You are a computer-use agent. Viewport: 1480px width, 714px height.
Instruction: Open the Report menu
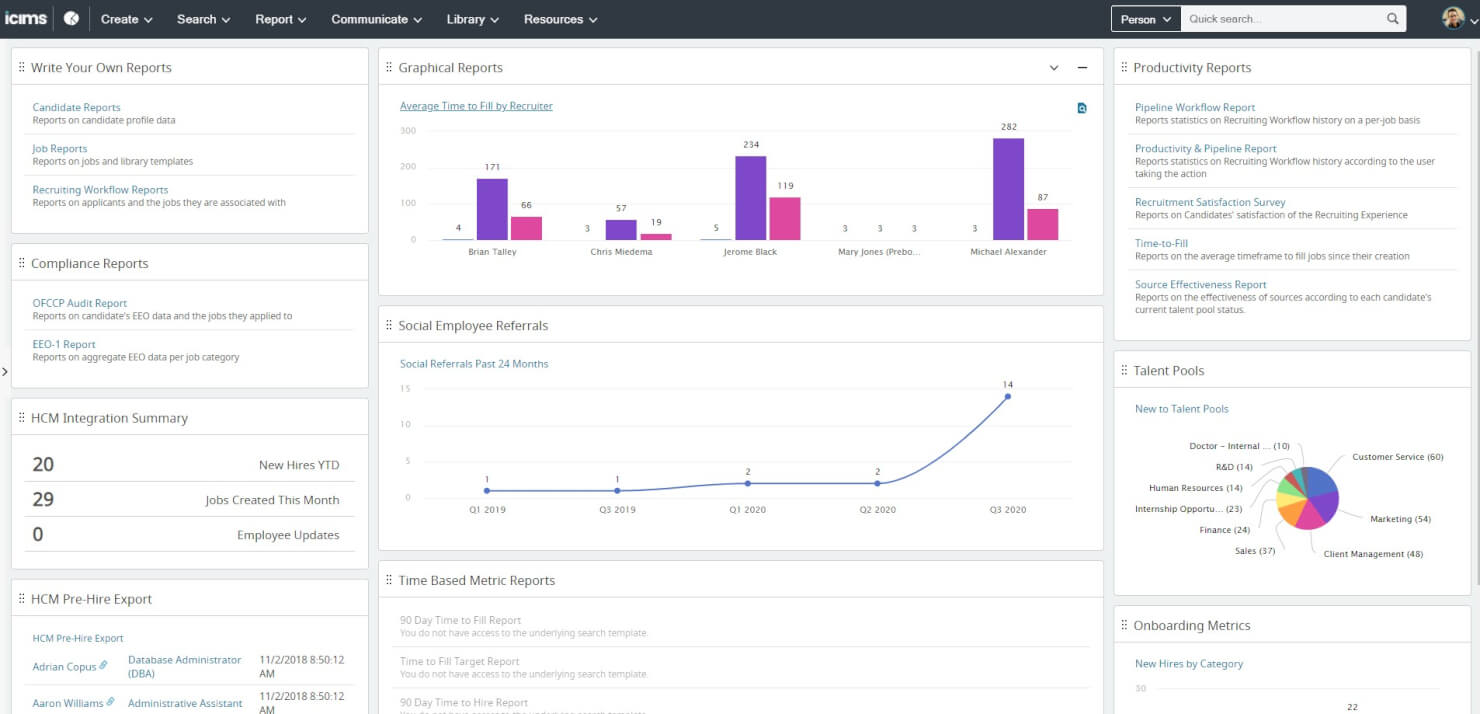(280, 19)
